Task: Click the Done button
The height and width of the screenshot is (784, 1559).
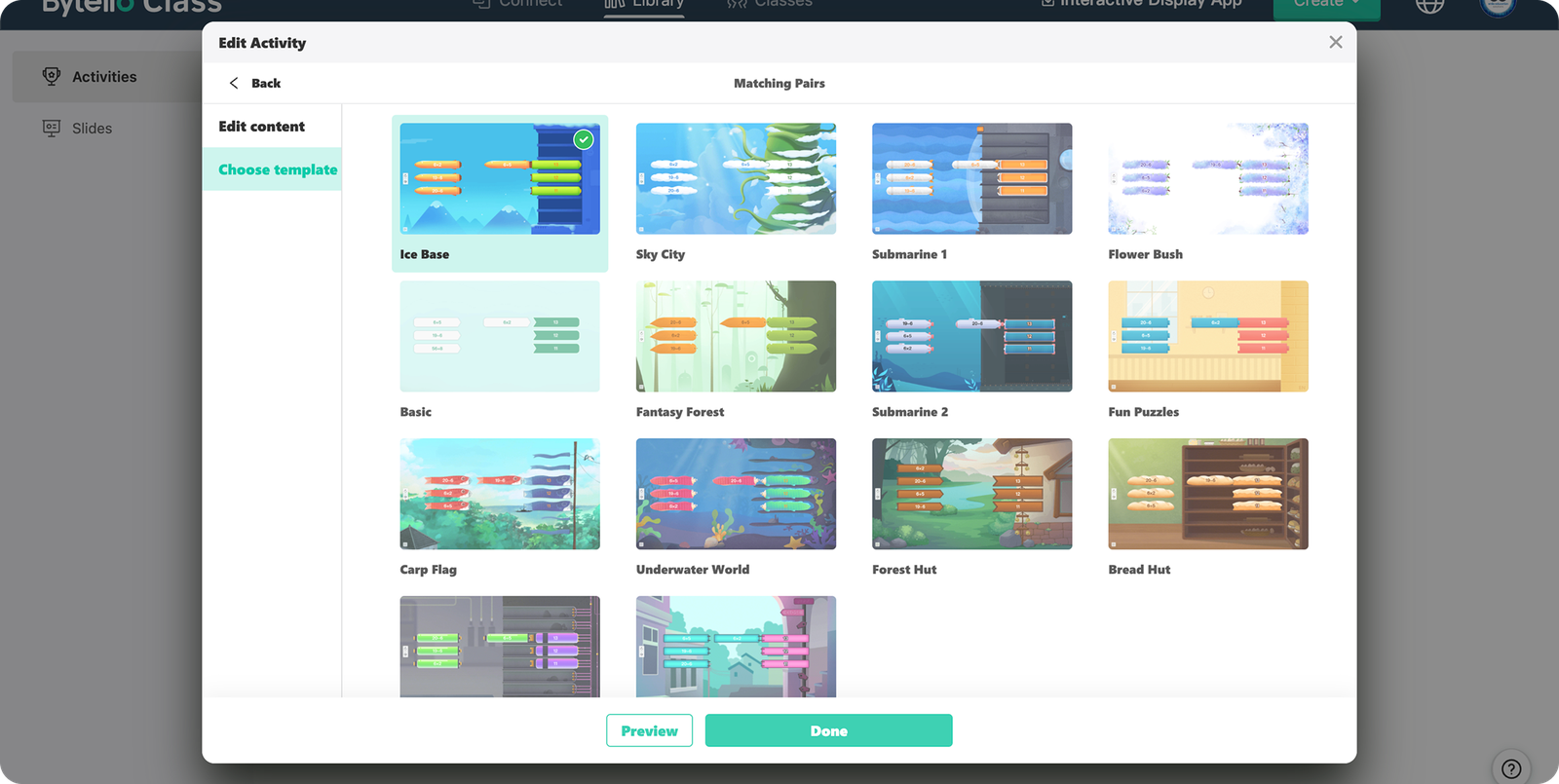Action: 828,730
